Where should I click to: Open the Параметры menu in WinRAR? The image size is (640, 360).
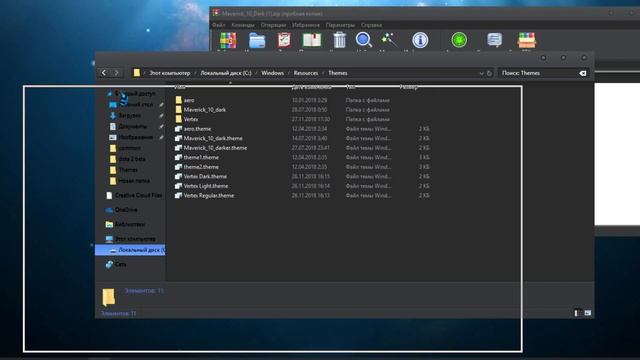(x=340, y=25)
